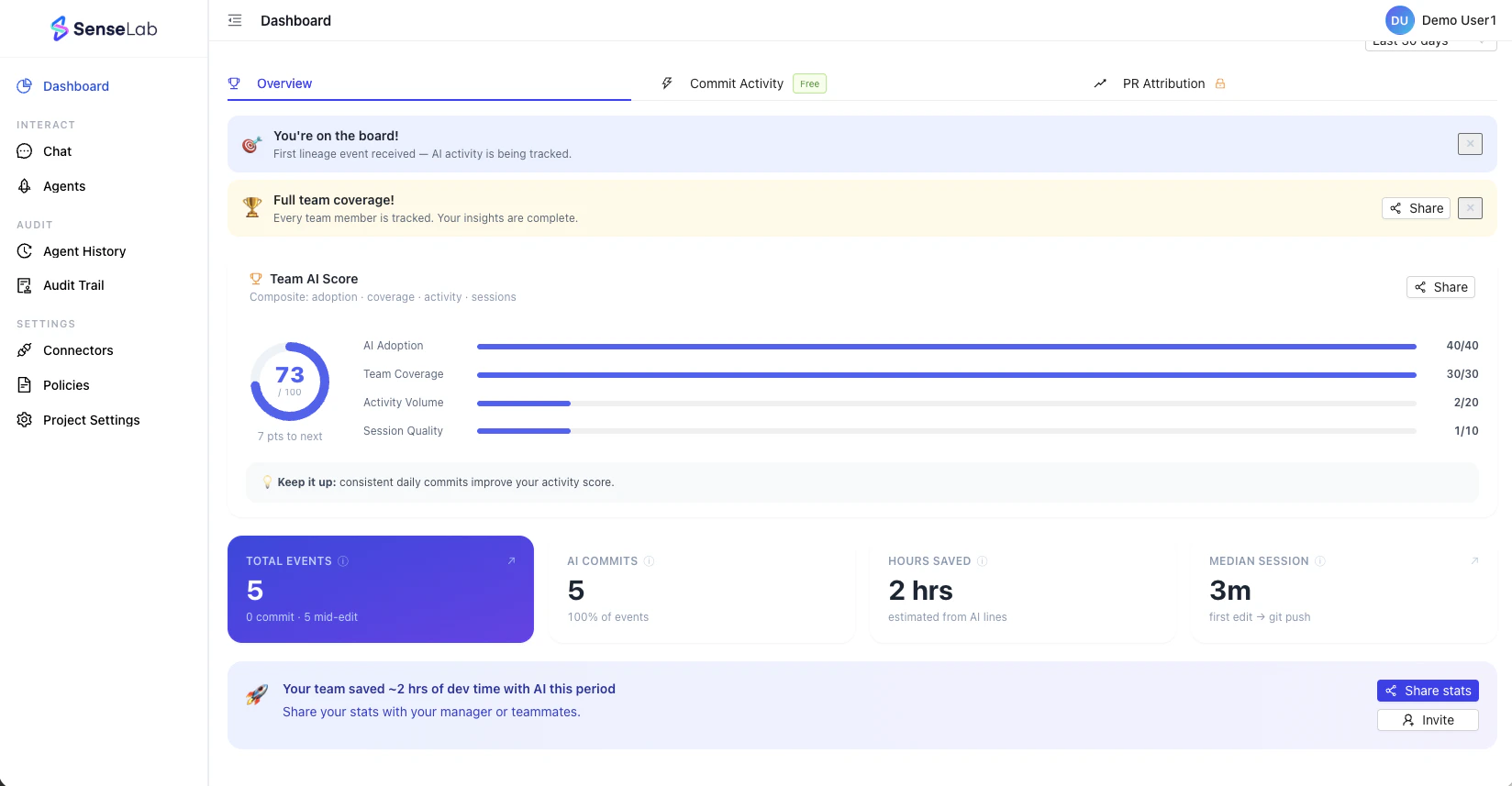1512x786 pixels.
Task: Click the PR Attribution trend icon
Action: pyautogui.click(x=1100, y=83)
